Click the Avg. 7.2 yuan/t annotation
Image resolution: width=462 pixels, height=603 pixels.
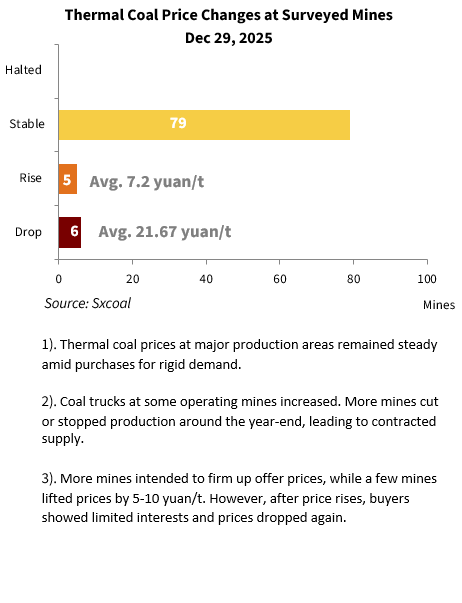(147, 182)
